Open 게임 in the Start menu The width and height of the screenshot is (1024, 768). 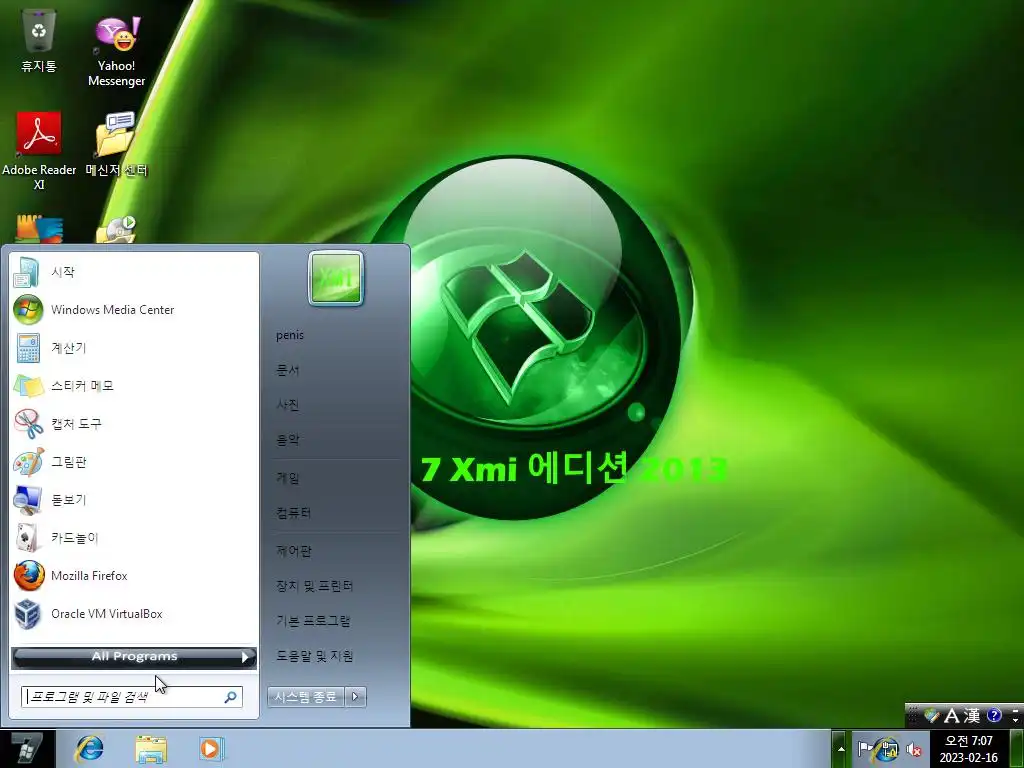(288, 478)
